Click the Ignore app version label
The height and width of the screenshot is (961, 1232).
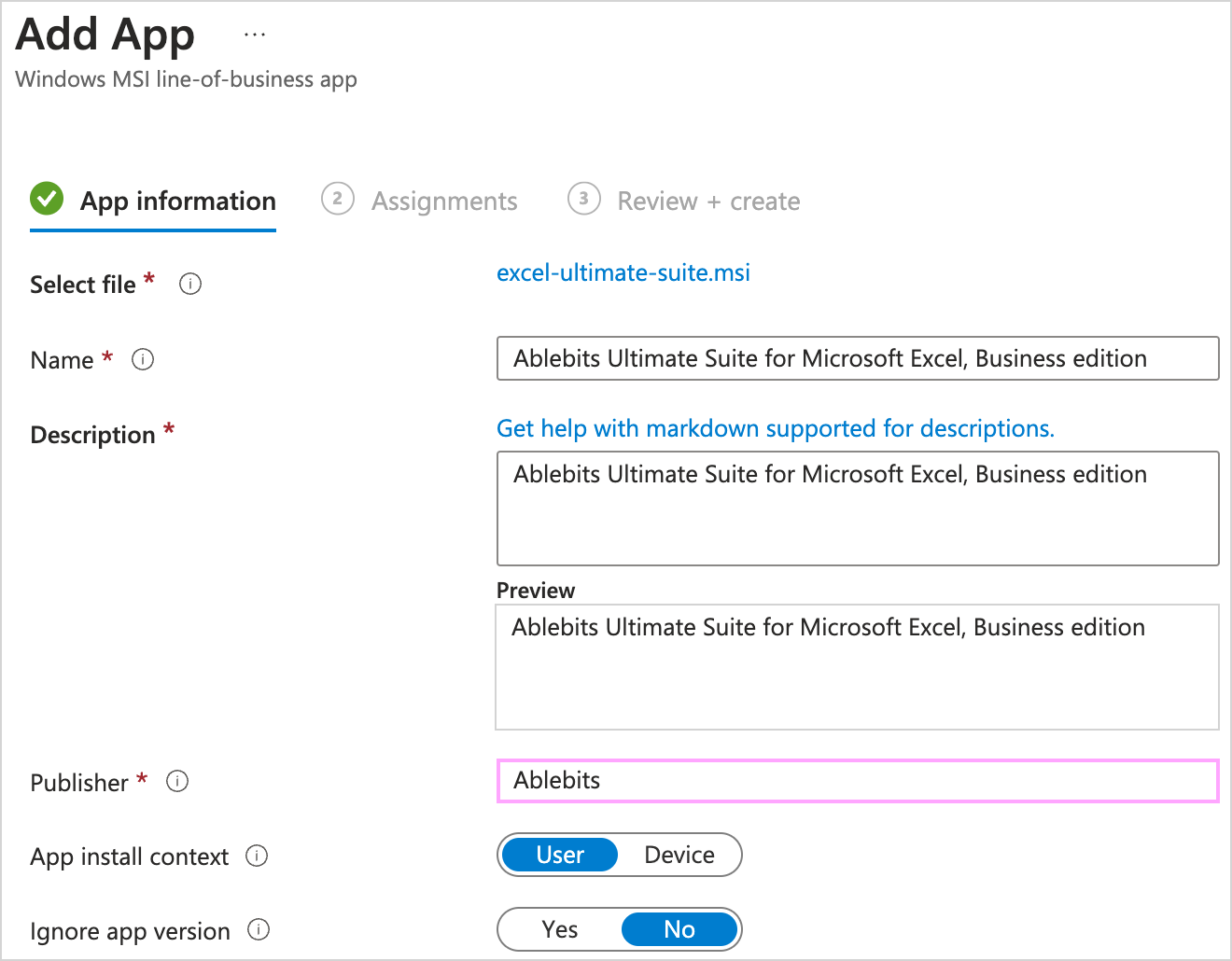[x=131, y=931]
